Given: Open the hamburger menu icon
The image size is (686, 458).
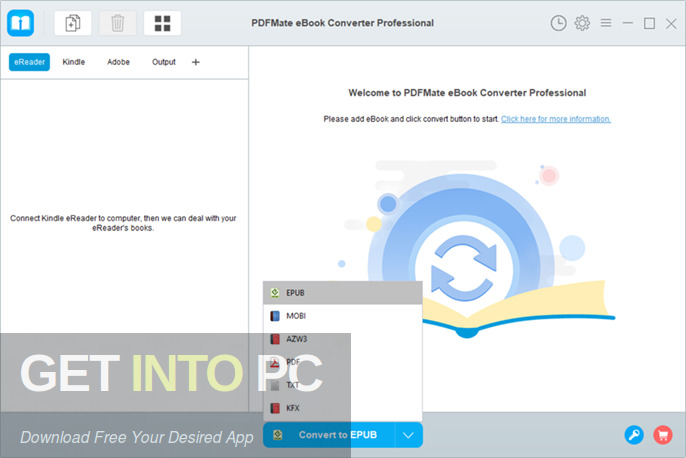Looking at the screenshot, I should tap(606, 23).
